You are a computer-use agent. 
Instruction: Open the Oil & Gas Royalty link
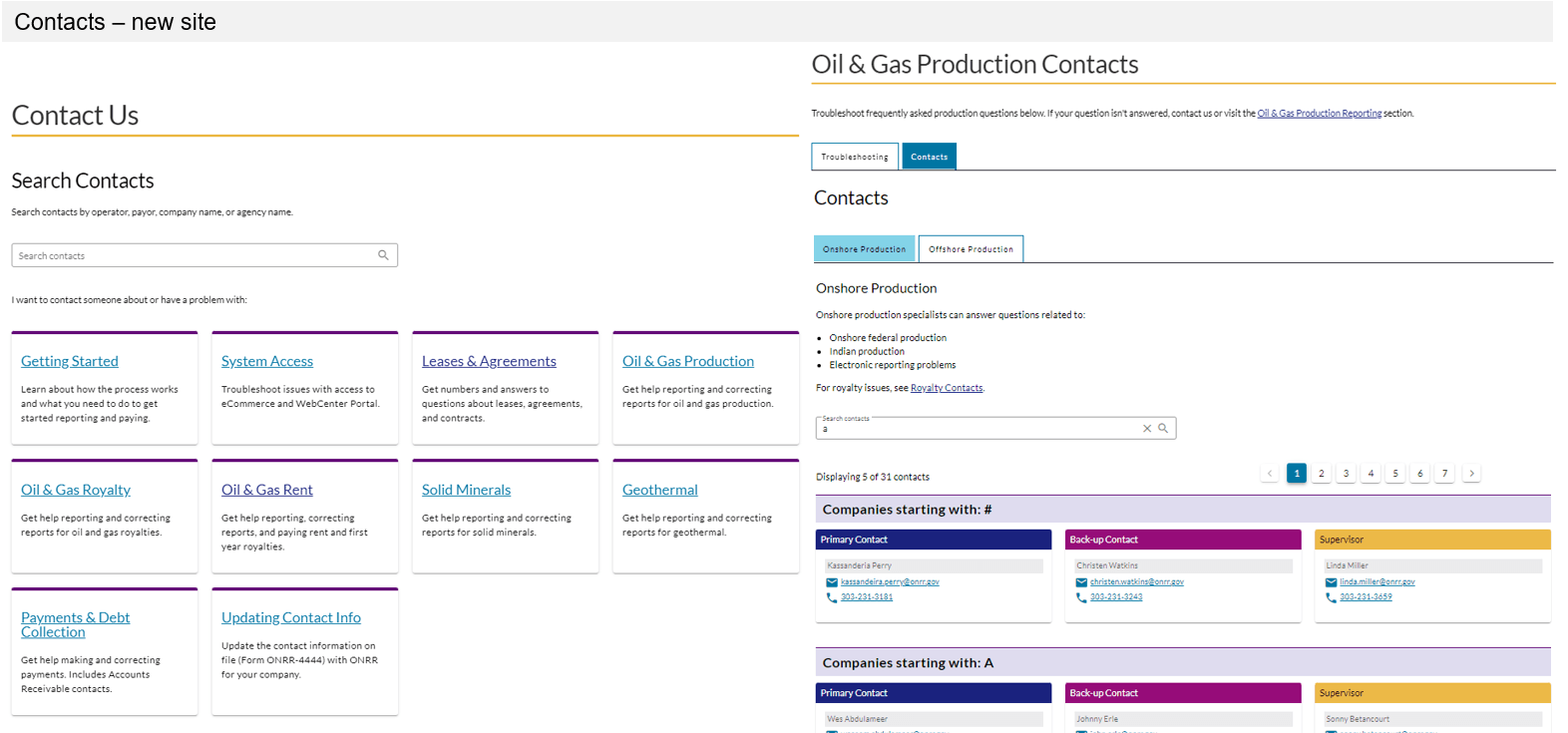tap(76, 490)
